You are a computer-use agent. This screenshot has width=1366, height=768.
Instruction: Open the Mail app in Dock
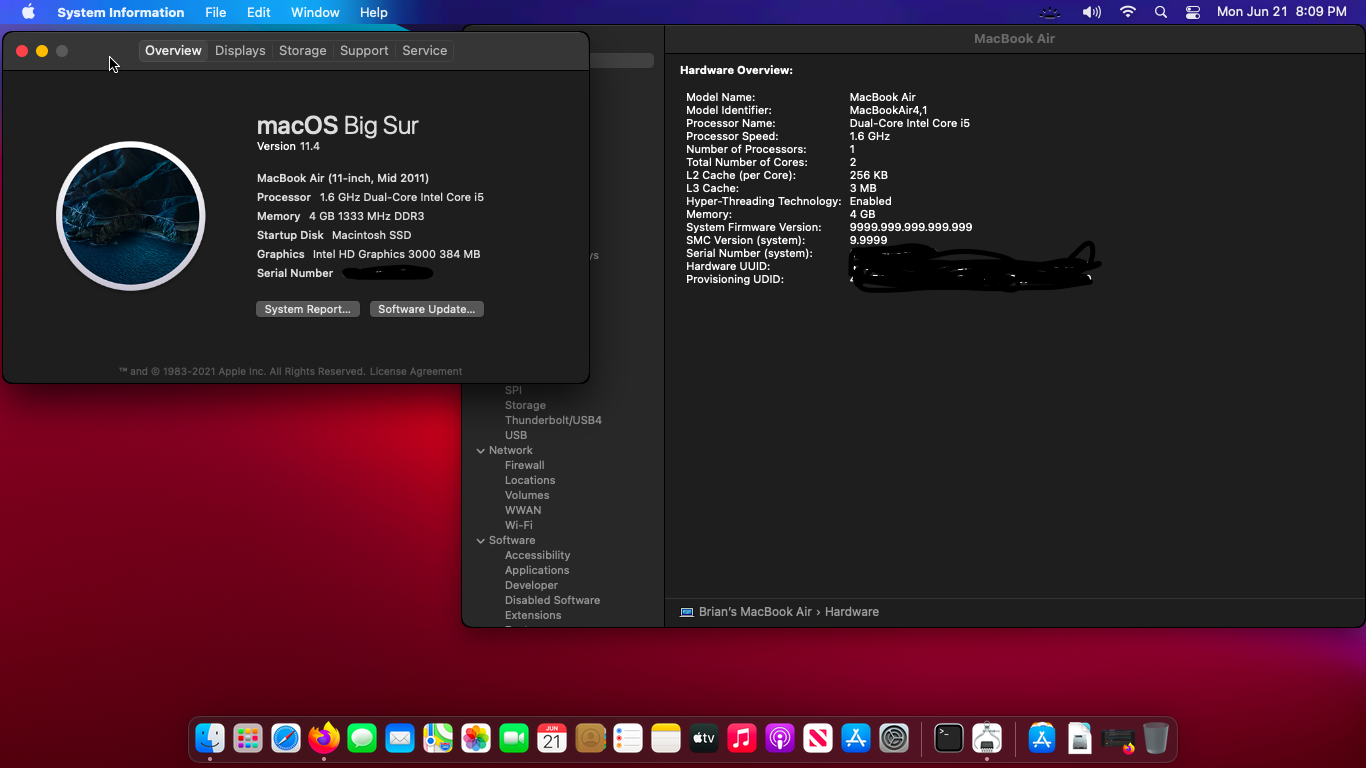pos(400,739)
